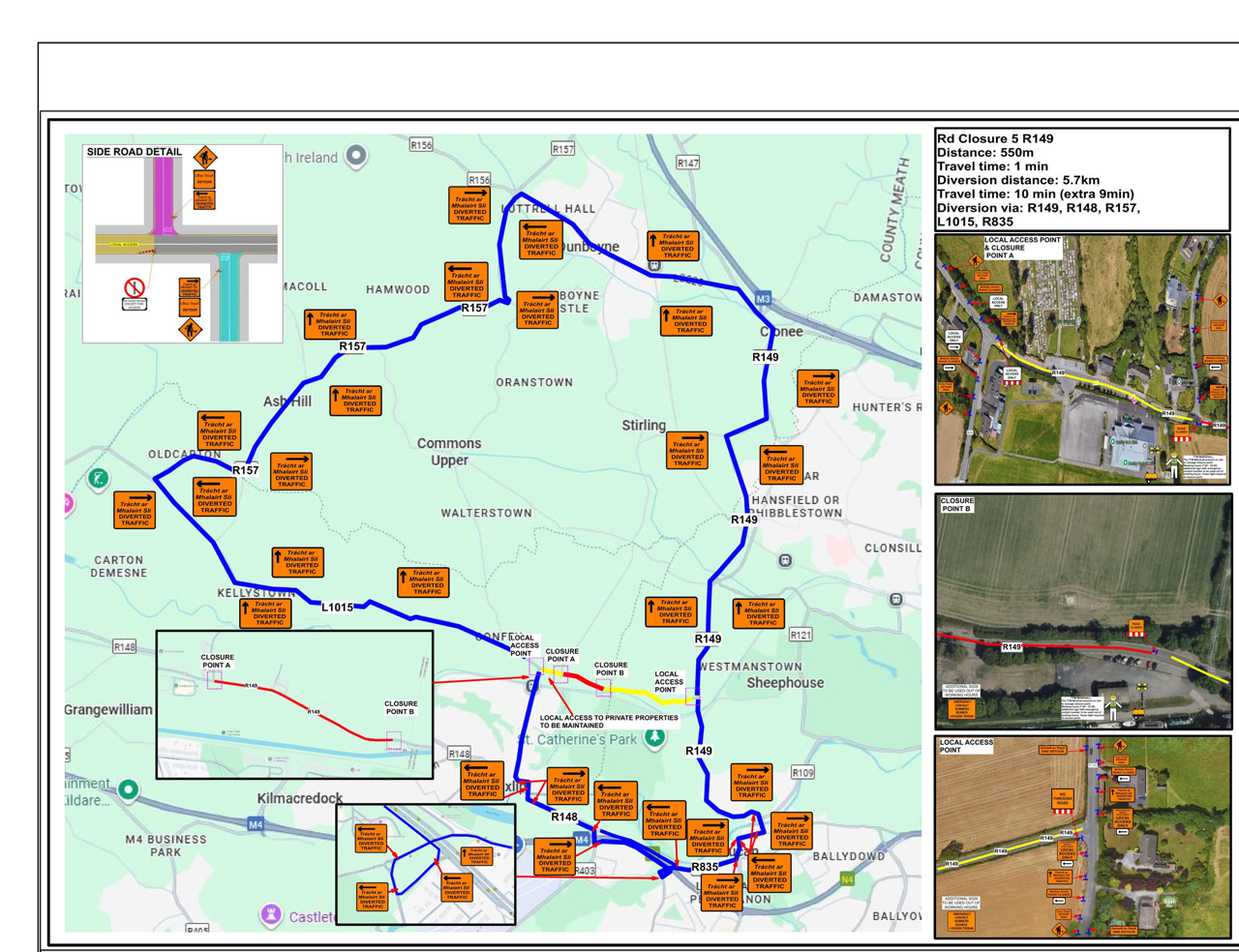Image resolution: width=1239 pixels, height=952 pixels.
Task: Click the 'CARTON DEMESNE' label
Action: pos(119,566)
